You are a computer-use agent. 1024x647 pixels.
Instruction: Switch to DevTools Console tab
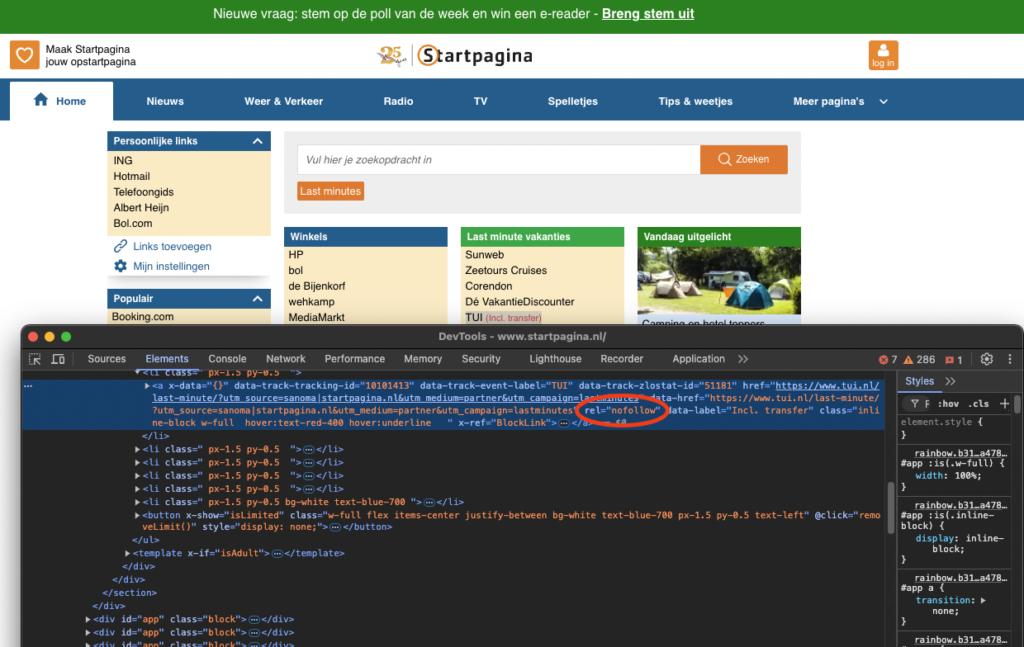pos(227,359)
